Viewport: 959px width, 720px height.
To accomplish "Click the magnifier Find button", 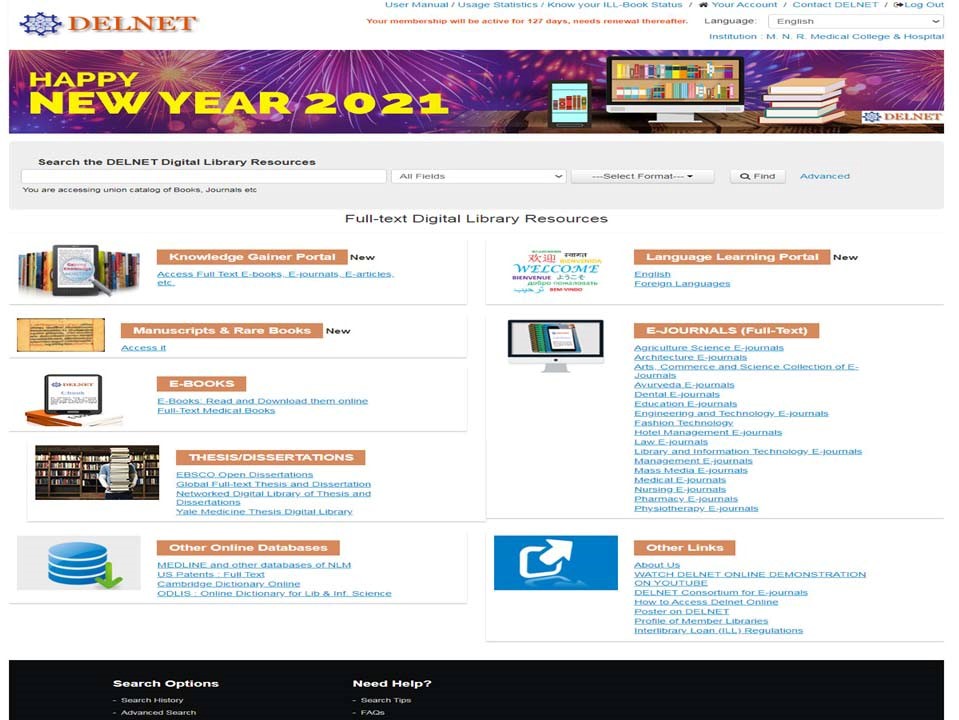I will point(757,176).
